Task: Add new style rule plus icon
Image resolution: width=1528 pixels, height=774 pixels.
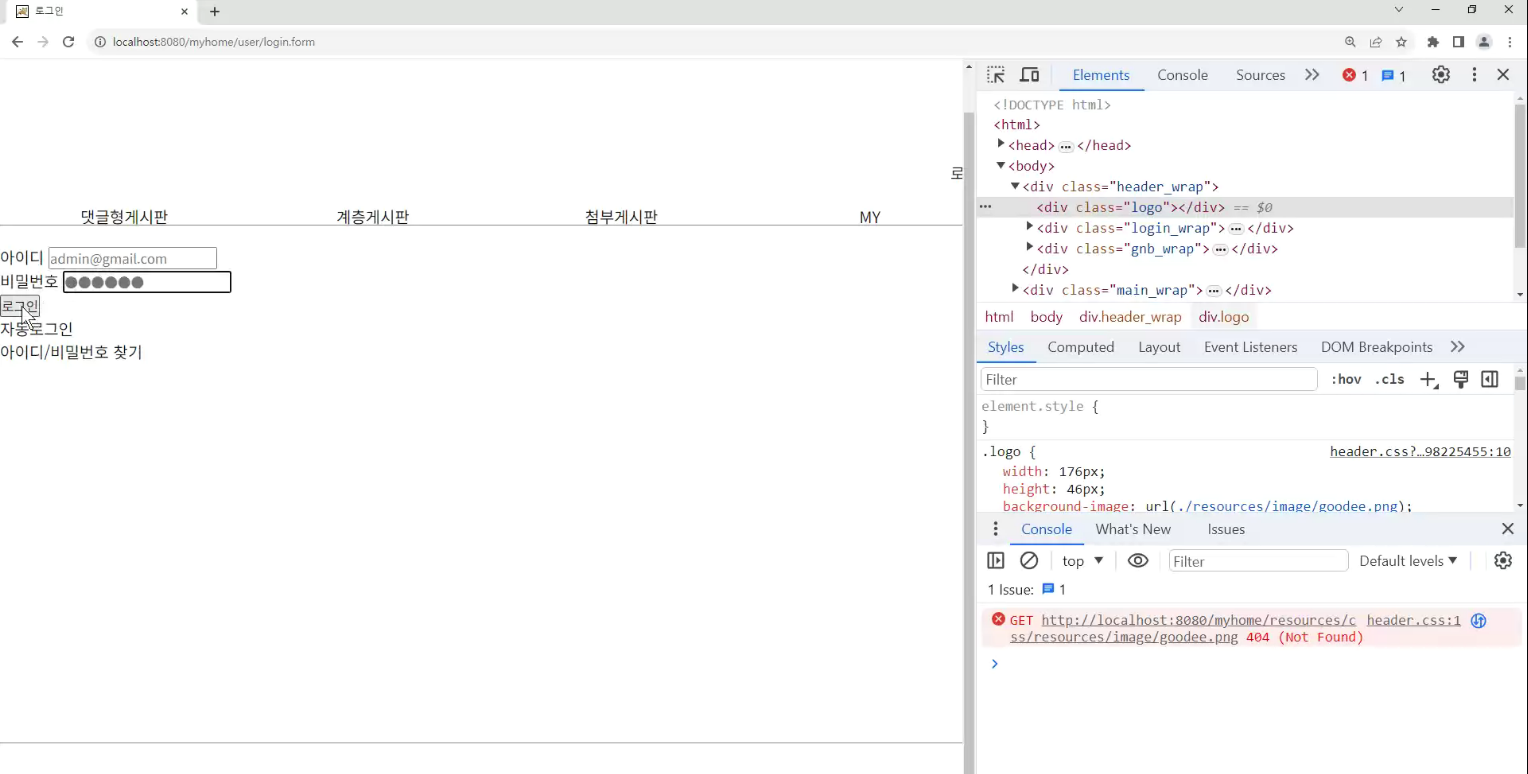Action: 1428,379
